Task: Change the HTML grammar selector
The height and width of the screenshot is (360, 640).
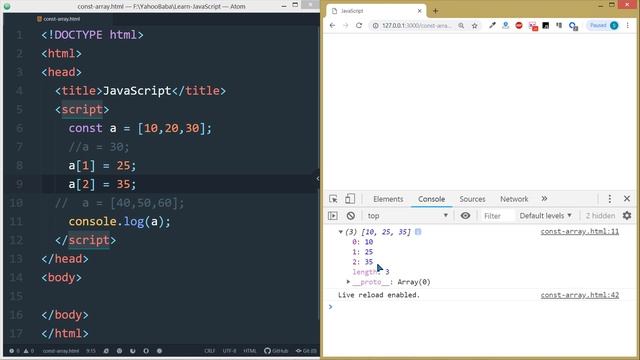Action: 250,351
